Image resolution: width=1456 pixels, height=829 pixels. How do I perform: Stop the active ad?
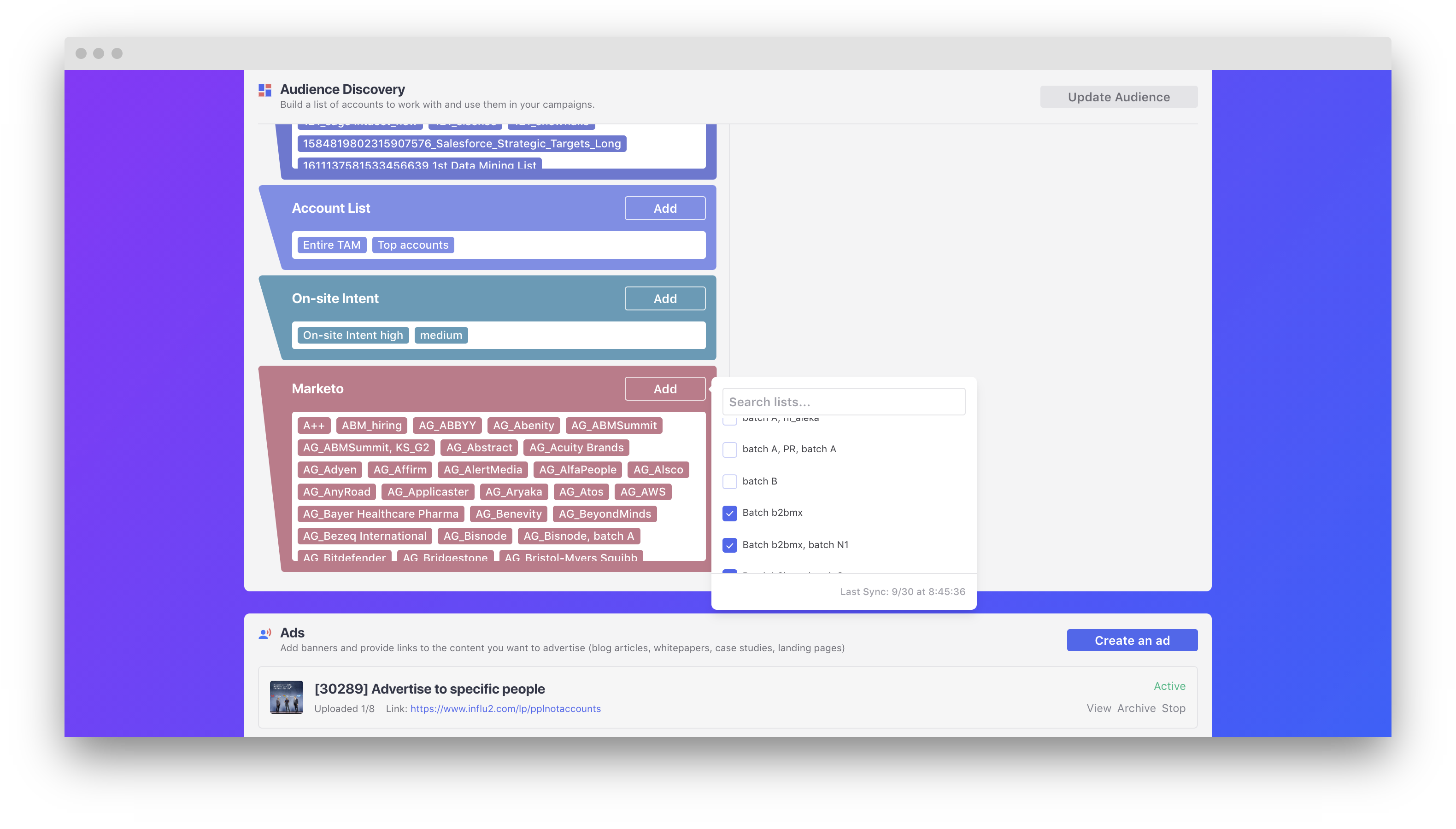pyautogui.click(x=1173, y=708)
